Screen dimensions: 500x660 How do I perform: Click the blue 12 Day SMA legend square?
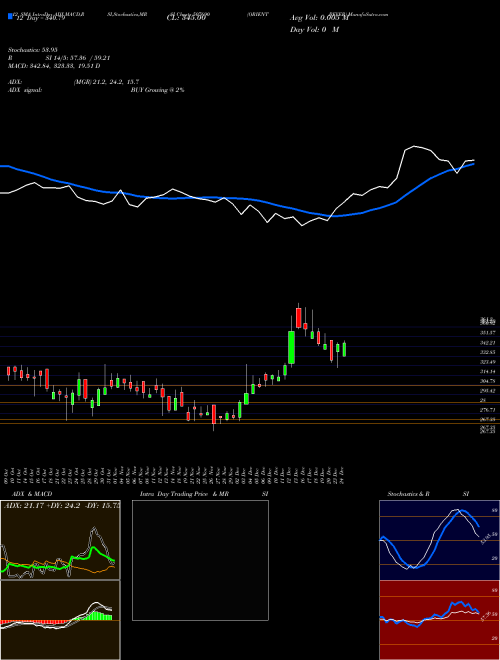[10, 16]
